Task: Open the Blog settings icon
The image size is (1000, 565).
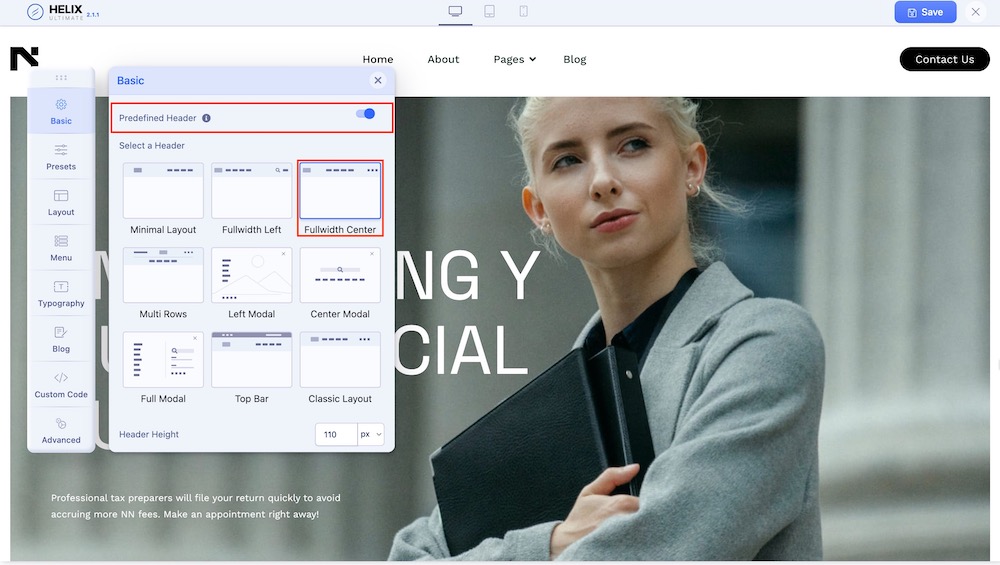Action: click(x=61, y=338)
